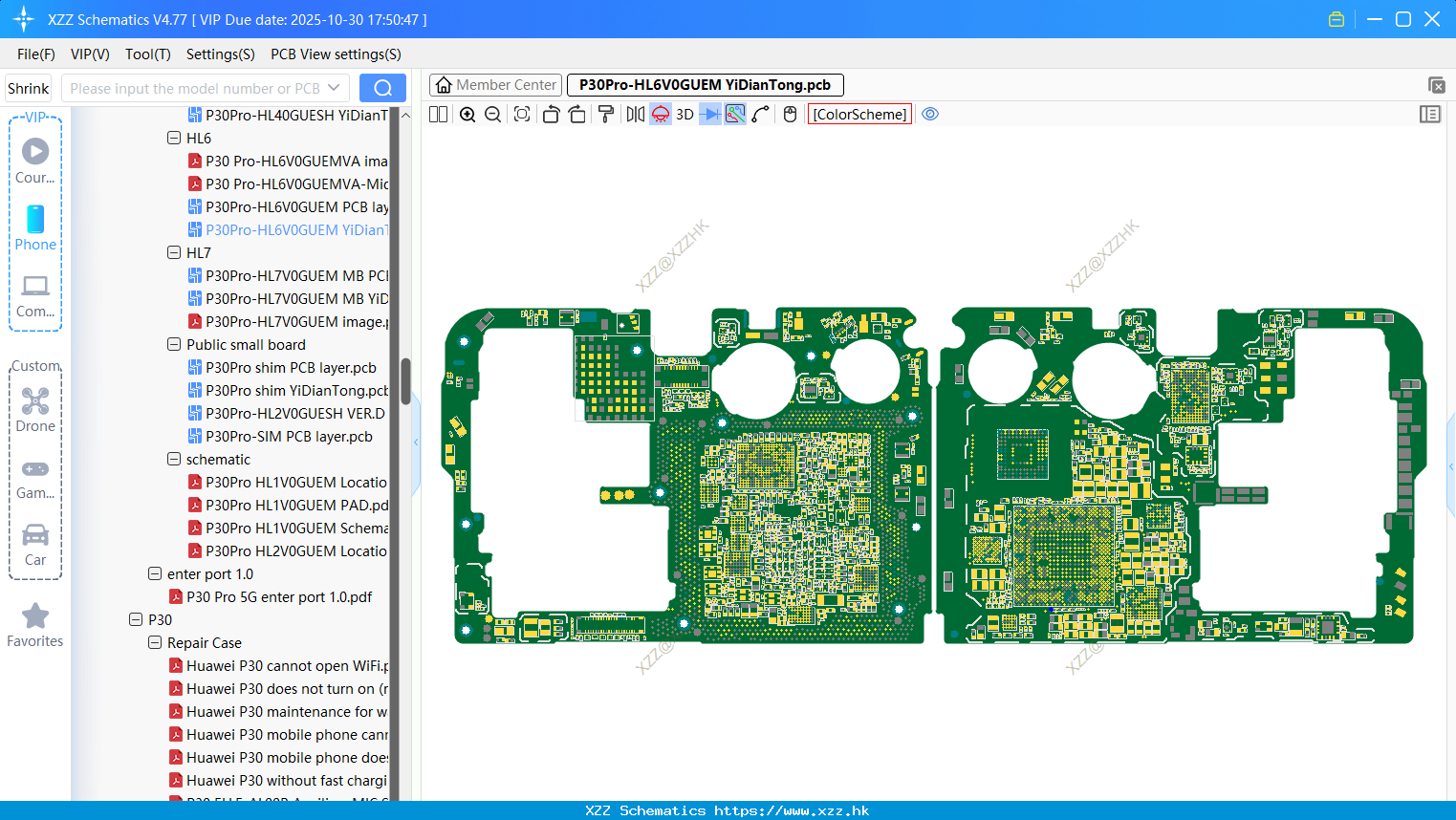Open the Tool(T) menu

point(148,54)
